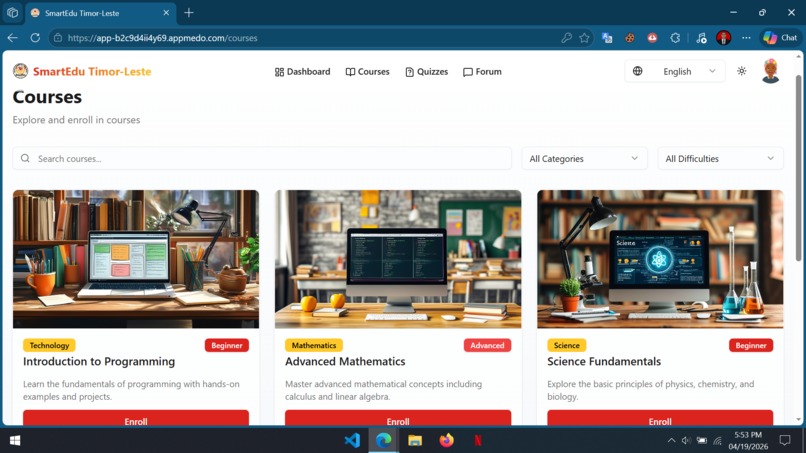Open File Explorer from taskbar
The width and height of the screenshot is (806, 453).
point(415,441)
